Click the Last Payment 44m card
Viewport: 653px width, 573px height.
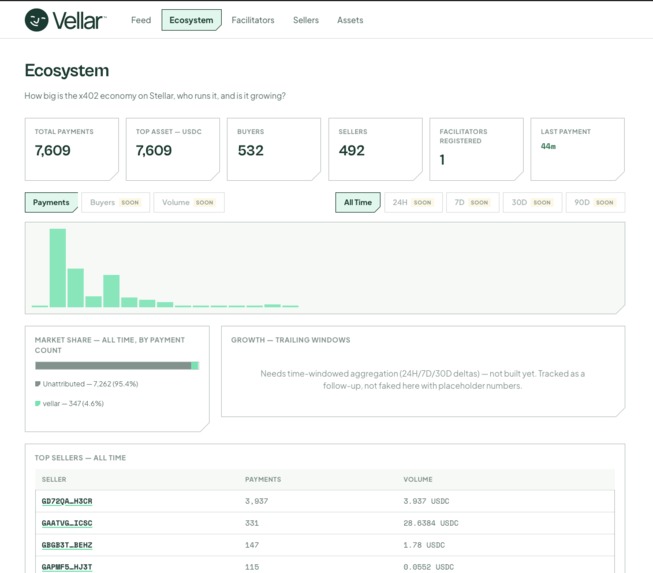pyautogui.click(x=578, y=149)
